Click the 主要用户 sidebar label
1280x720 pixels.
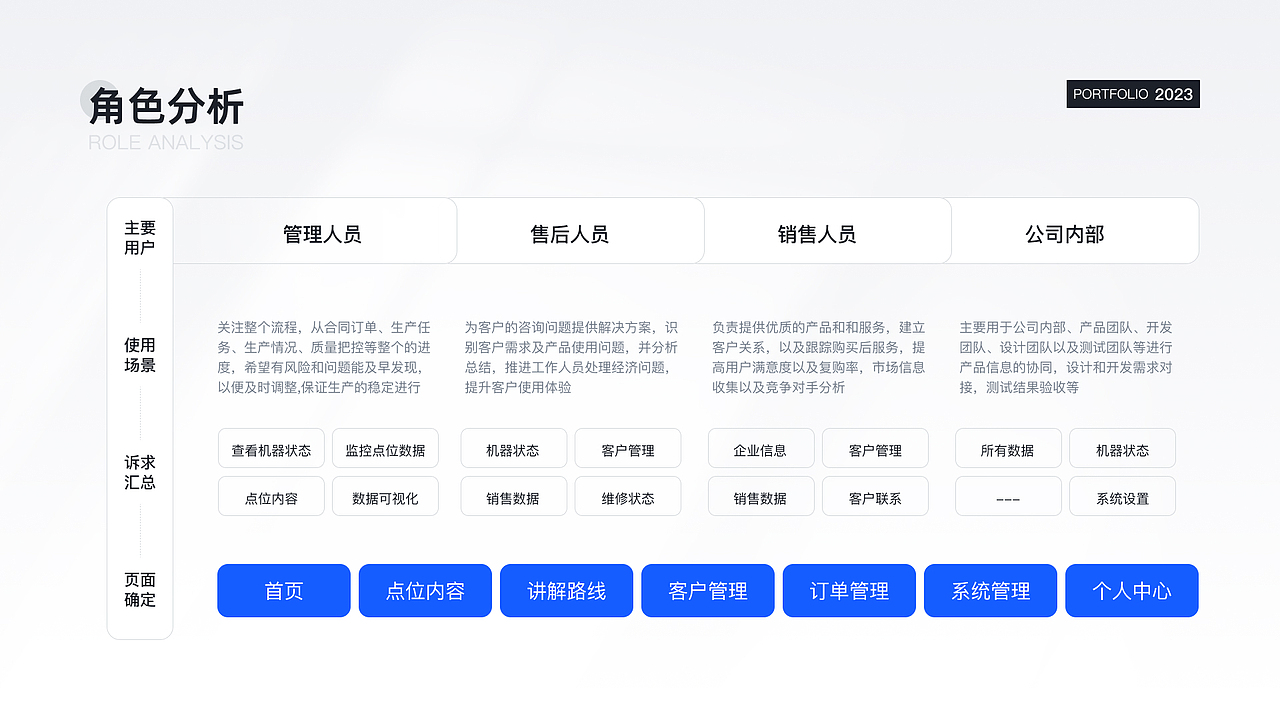tap(140, 238)
